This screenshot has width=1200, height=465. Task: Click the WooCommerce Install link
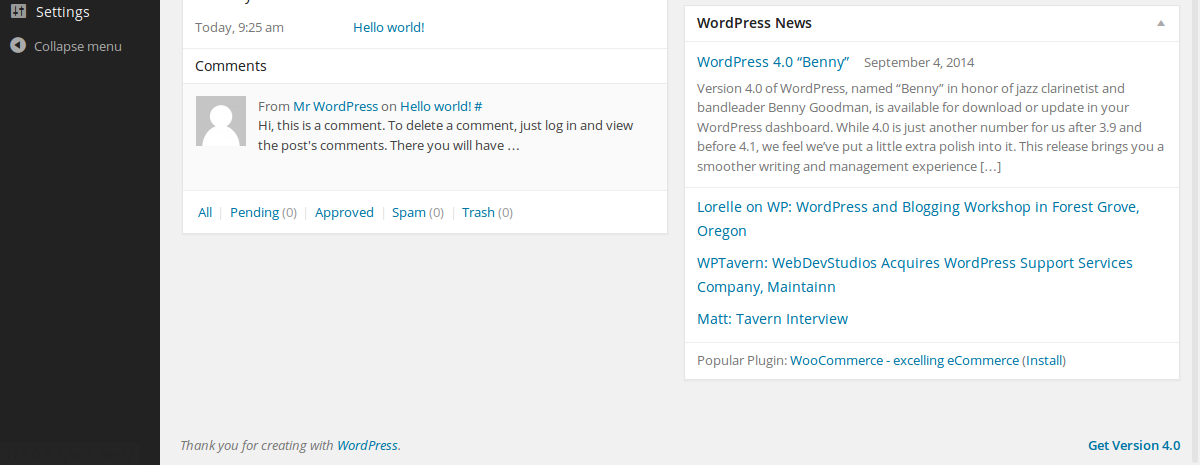[x=1044, y=361]
